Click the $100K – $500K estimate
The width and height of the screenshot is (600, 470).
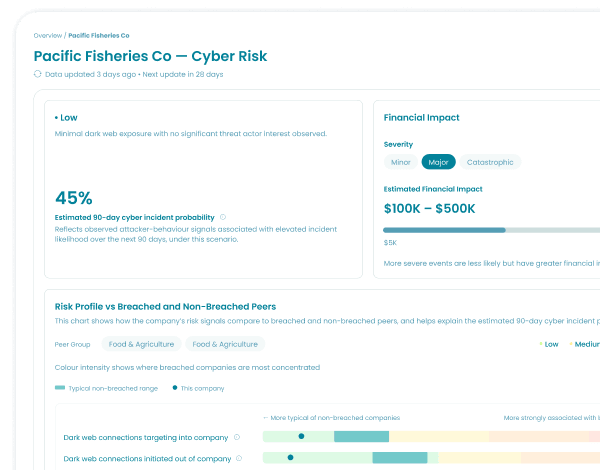(429, 209)
